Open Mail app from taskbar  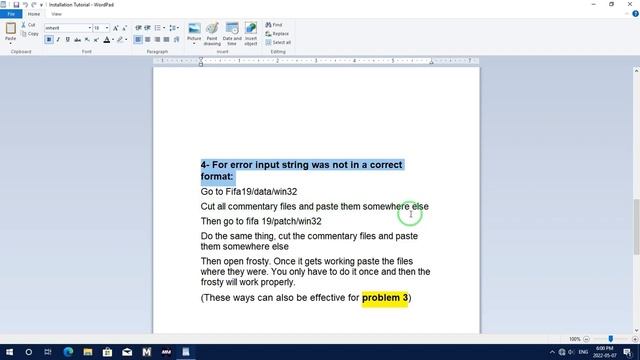127,352
